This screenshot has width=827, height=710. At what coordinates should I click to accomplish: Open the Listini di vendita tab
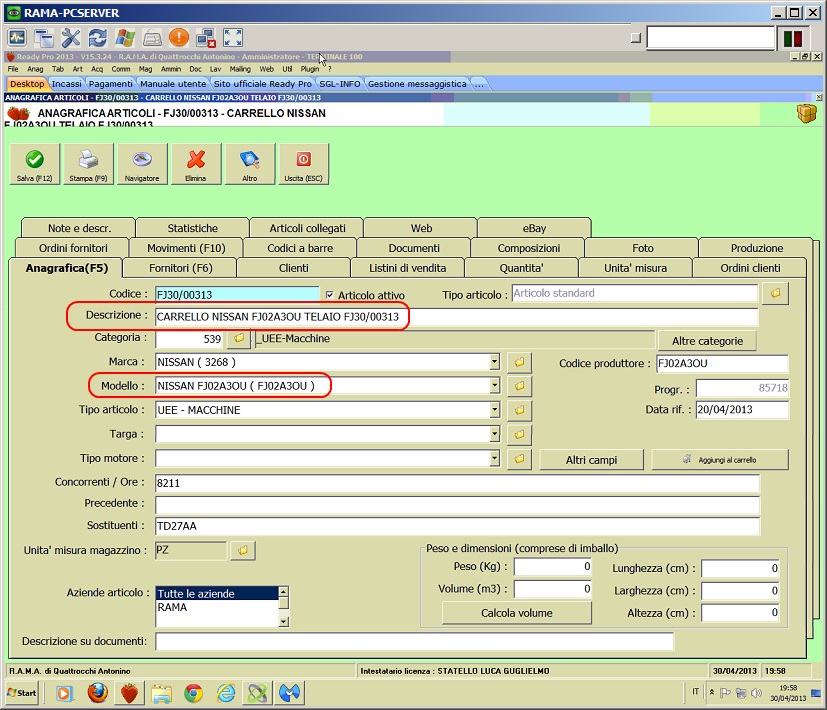click(x=408, y=268)
